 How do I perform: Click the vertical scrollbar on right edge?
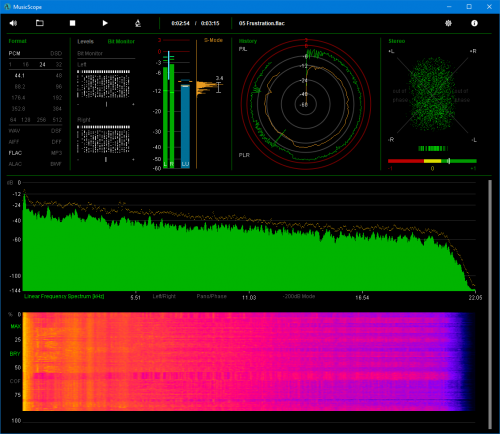pyautogui.click(x=490, y=305)
